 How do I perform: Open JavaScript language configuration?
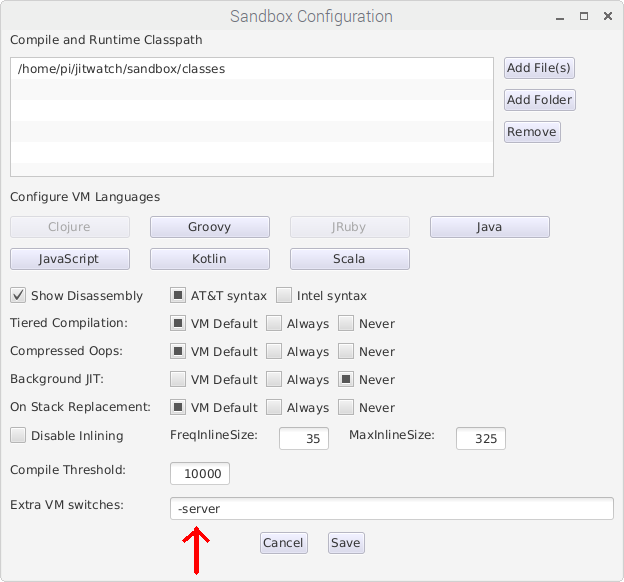(70, 259)
